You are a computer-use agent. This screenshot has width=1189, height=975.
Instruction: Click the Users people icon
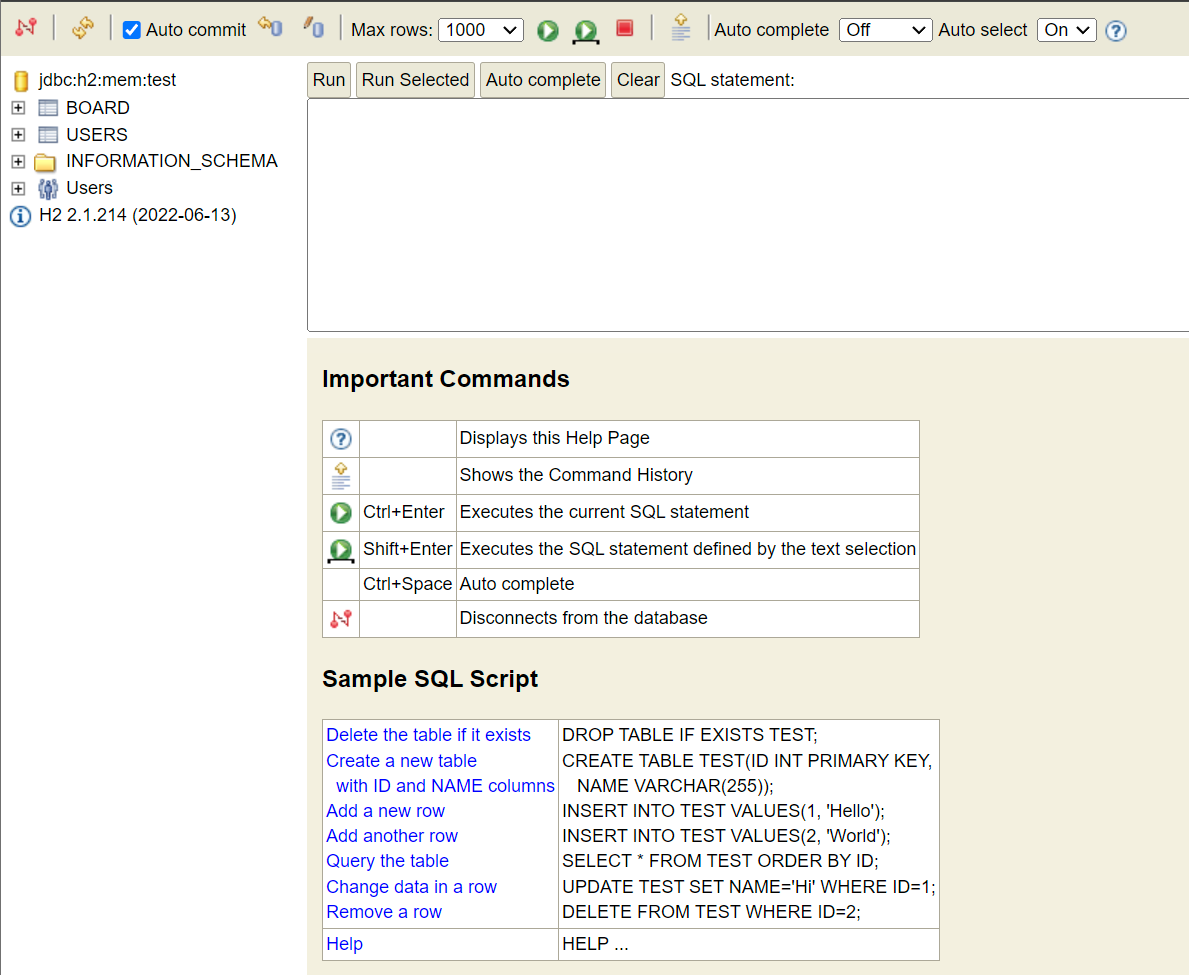48,188
